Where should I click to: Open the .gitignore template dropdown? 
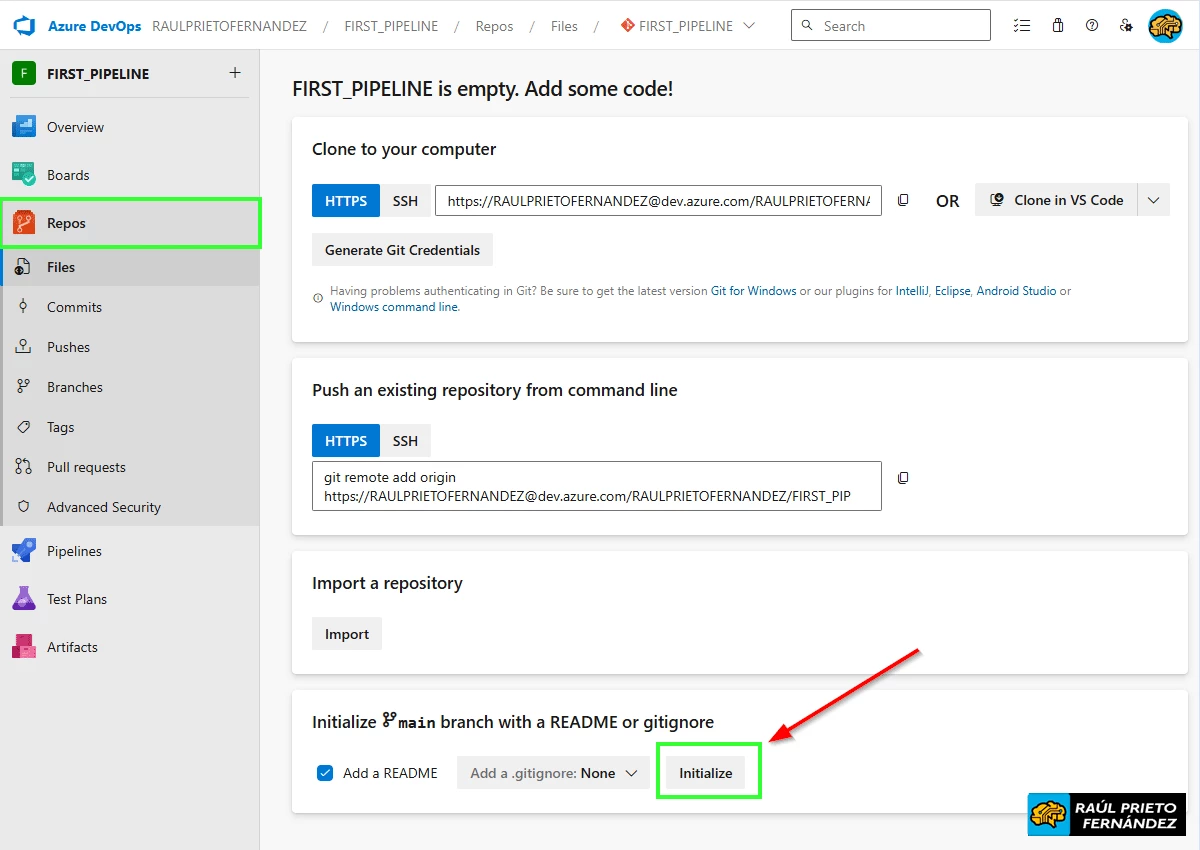pos(553,772)
